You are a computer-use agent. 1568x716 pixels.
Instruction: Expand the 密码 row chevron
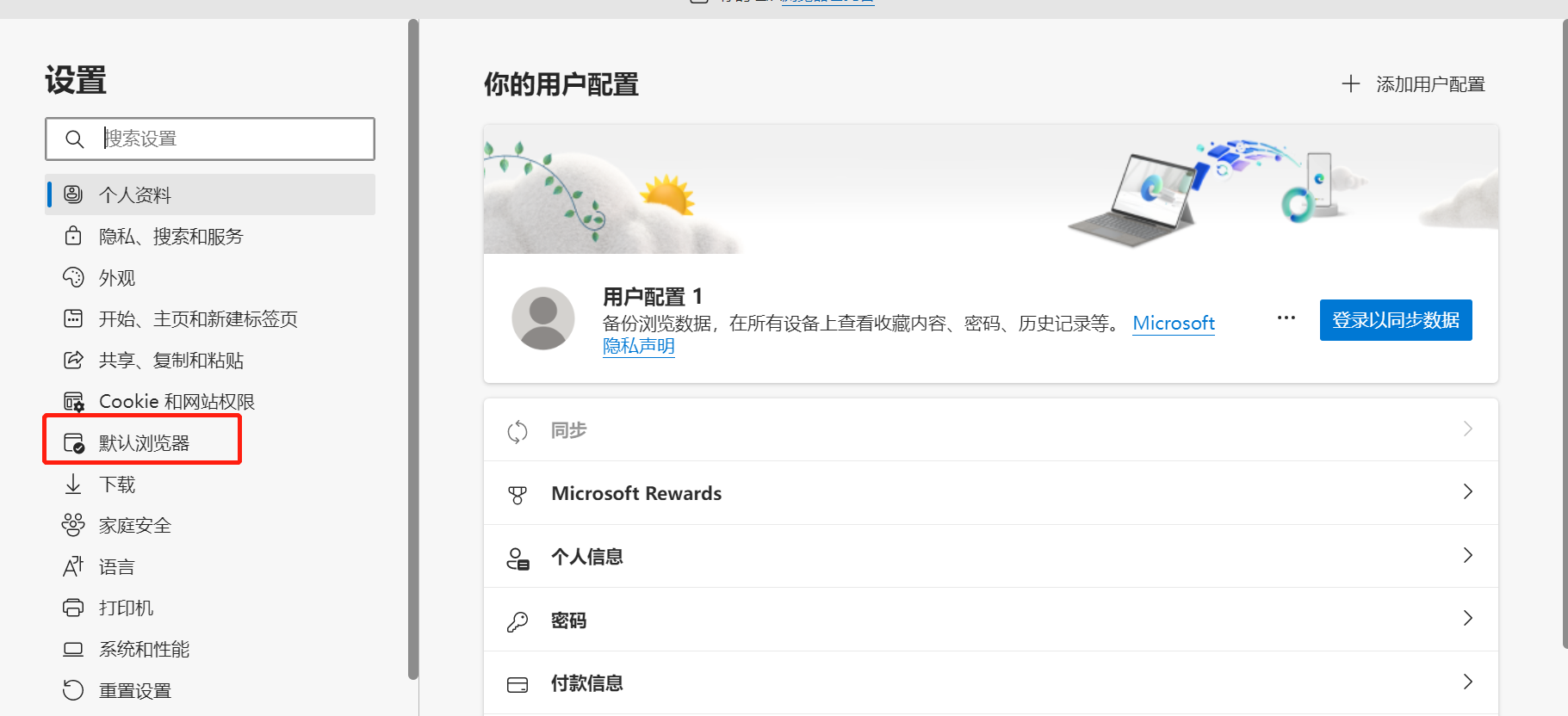click(x=1467, y=619)
